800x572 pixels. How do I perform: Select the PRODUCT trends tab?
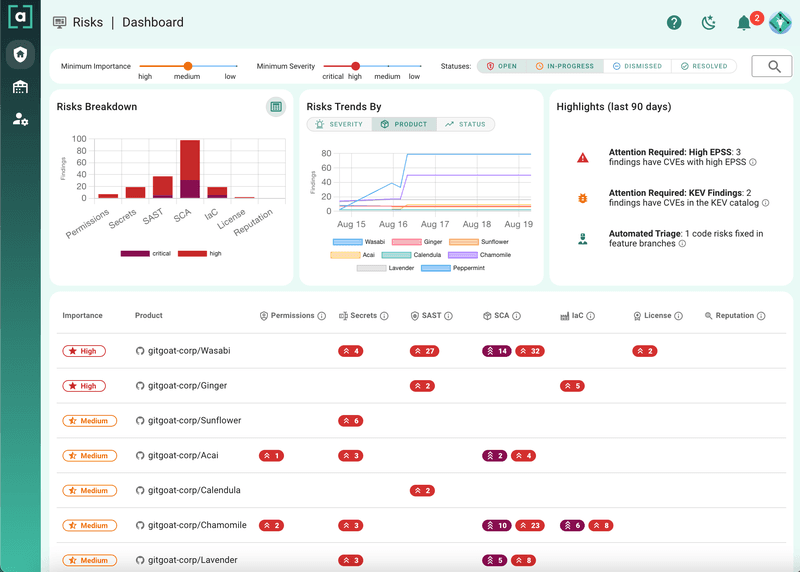[404, 125]
